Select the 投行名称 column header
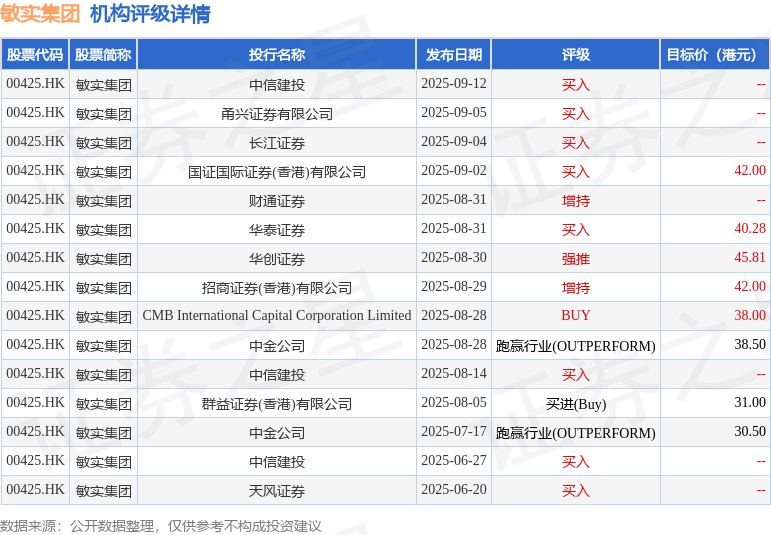 click(x=277, y=55)
